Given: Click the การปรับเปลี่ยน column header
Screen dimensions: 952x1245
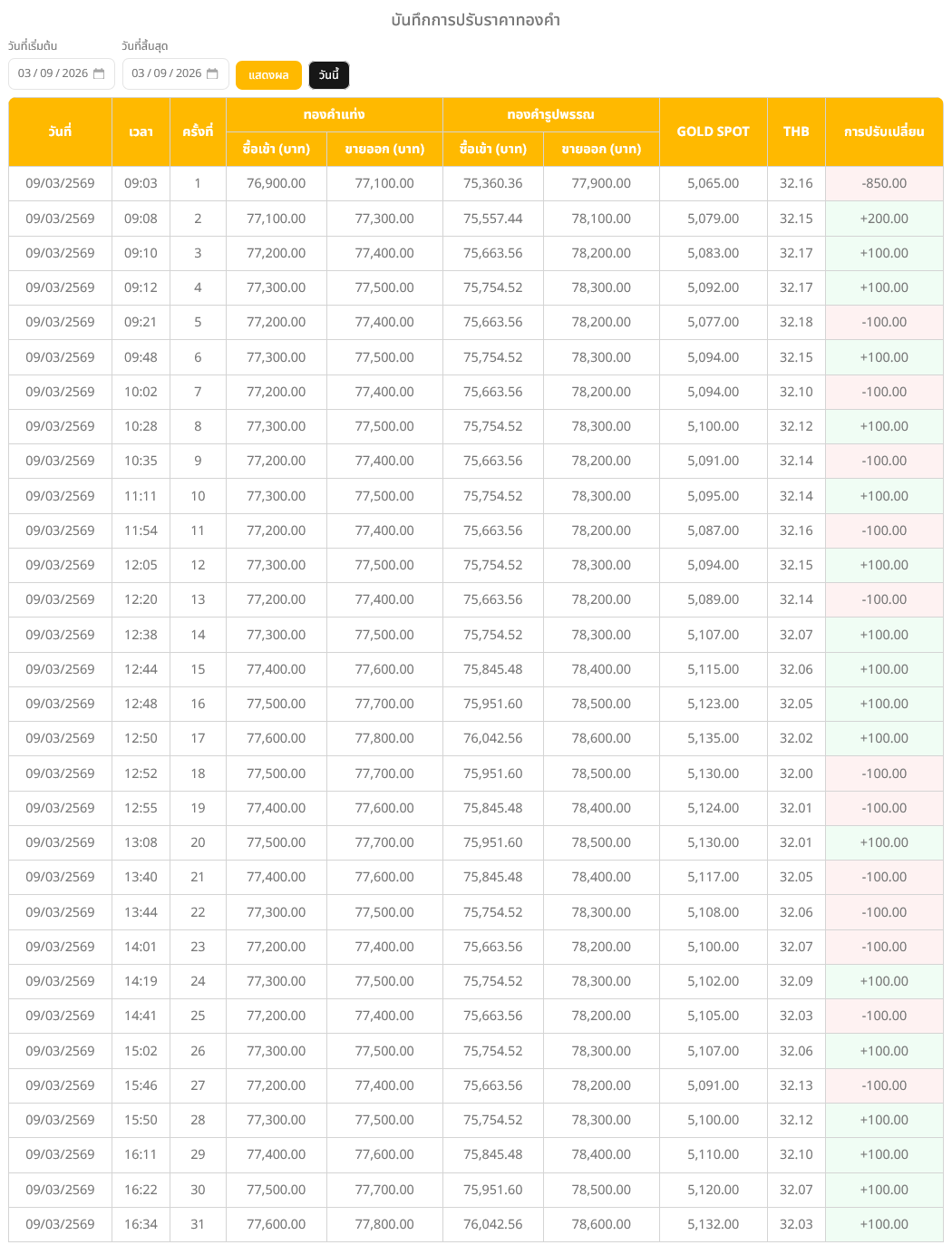Looking at the screenshot, I should (884, 131).
